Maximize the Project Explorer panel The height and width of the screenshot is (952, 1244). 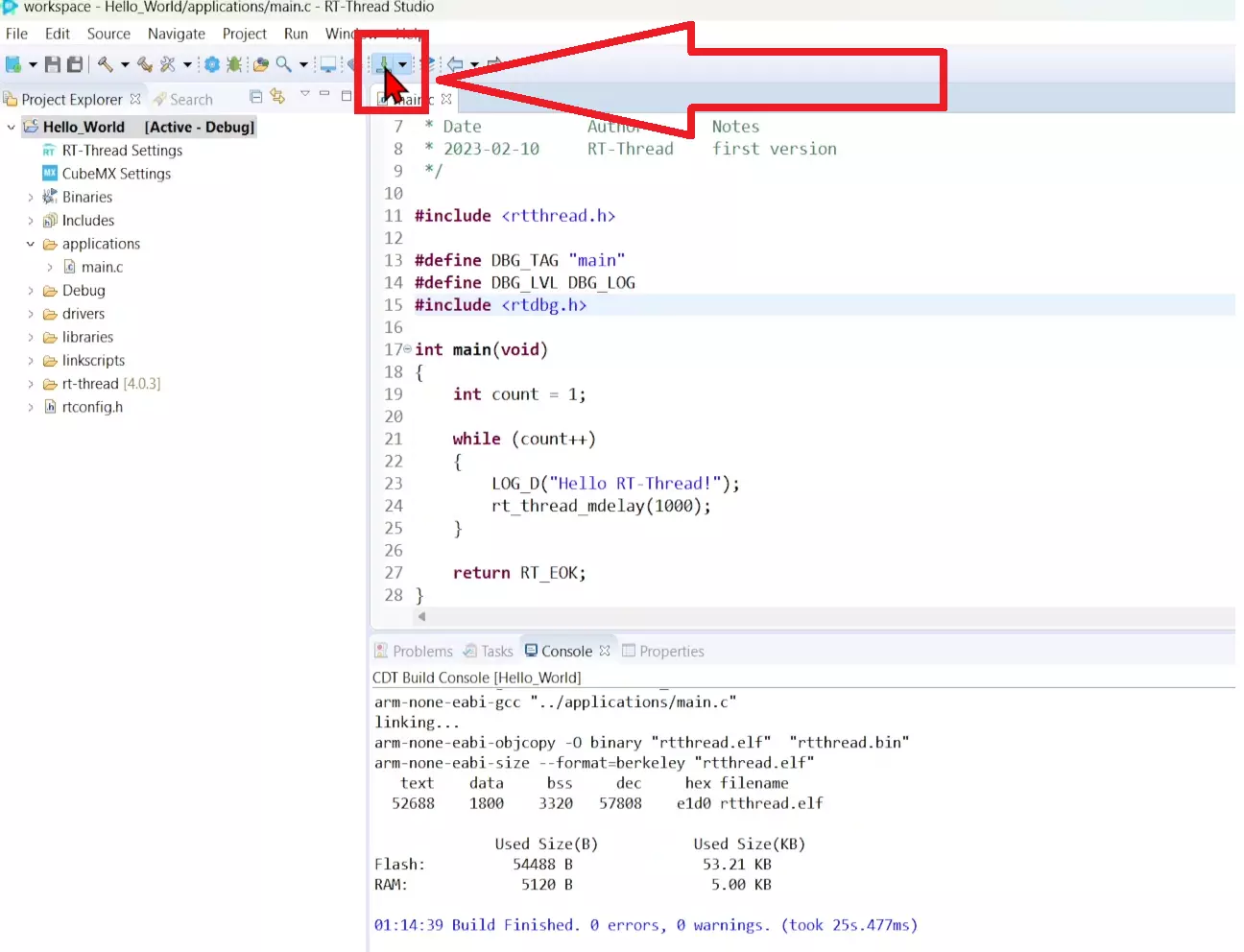[x=347, y=95]
